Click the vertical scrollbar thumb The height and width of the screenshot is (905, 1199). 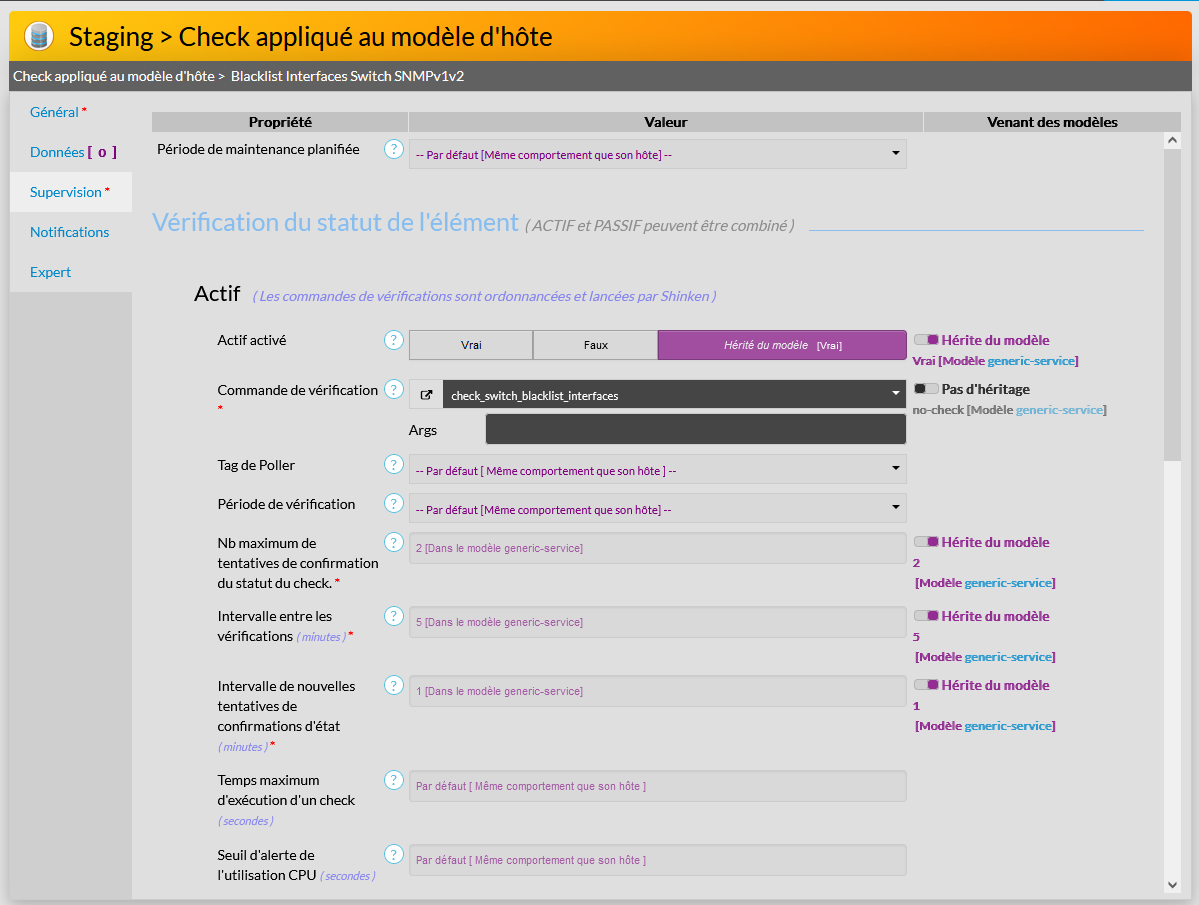(1172, 300)
